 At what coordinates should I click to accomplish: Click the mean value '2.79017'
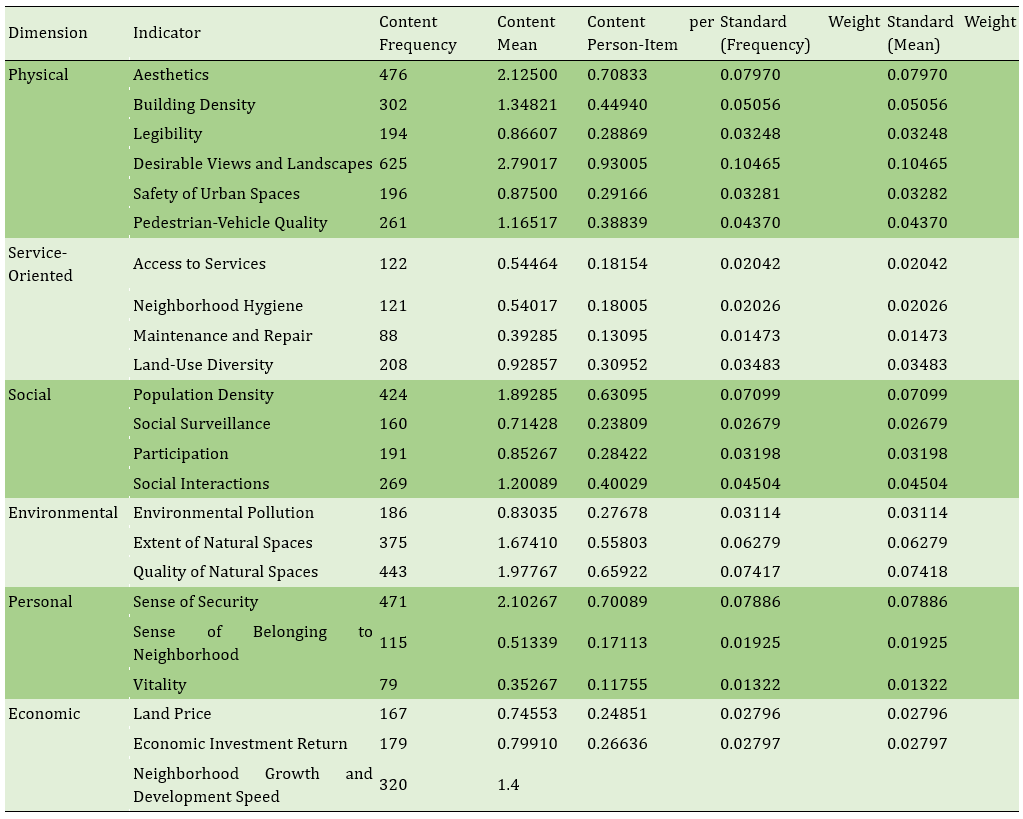pyautogui.click(x=527, y=164)
